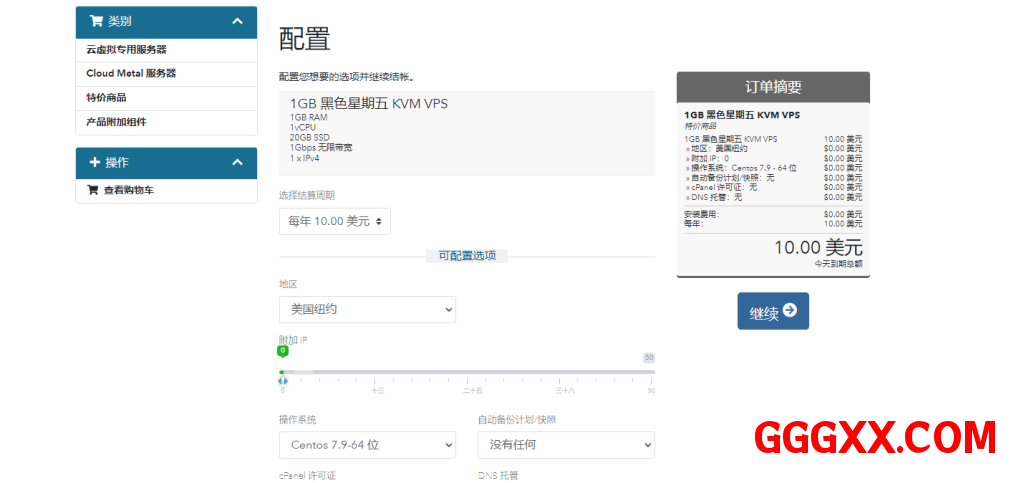Collapse the 操作 panel chevron
Viewport: 1024px width, 483px height.
[237, 162]
